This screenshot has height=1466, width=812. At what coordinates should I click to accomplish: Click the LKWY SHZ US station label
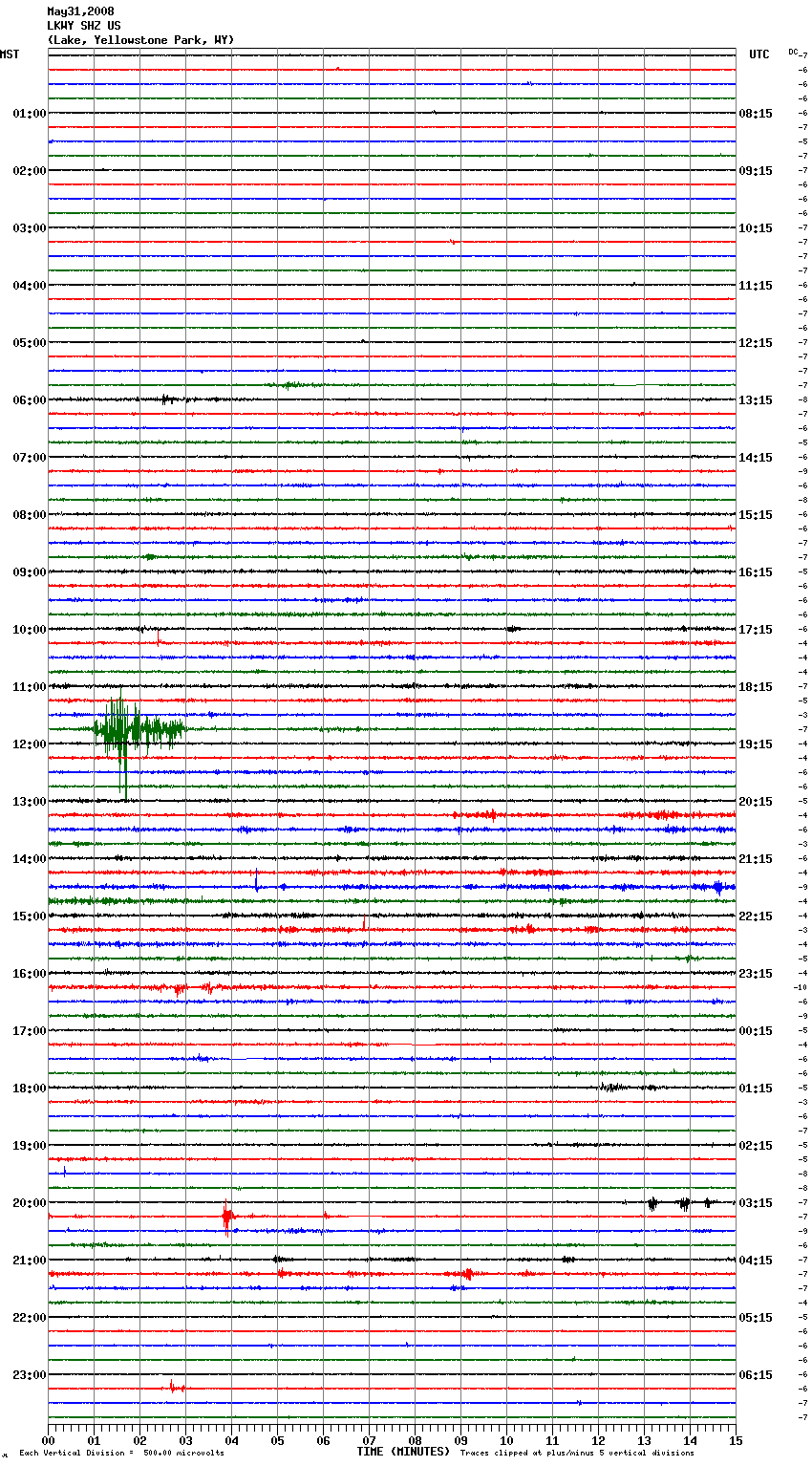pos(84,26)
